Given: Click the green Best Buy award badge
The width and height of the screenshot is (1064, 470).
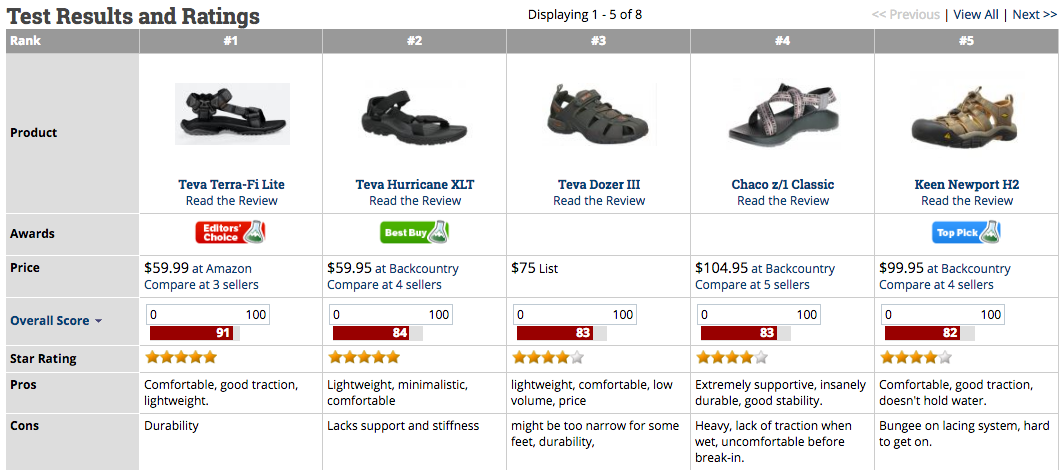Looking at the screenshot, I should [414, 233].
